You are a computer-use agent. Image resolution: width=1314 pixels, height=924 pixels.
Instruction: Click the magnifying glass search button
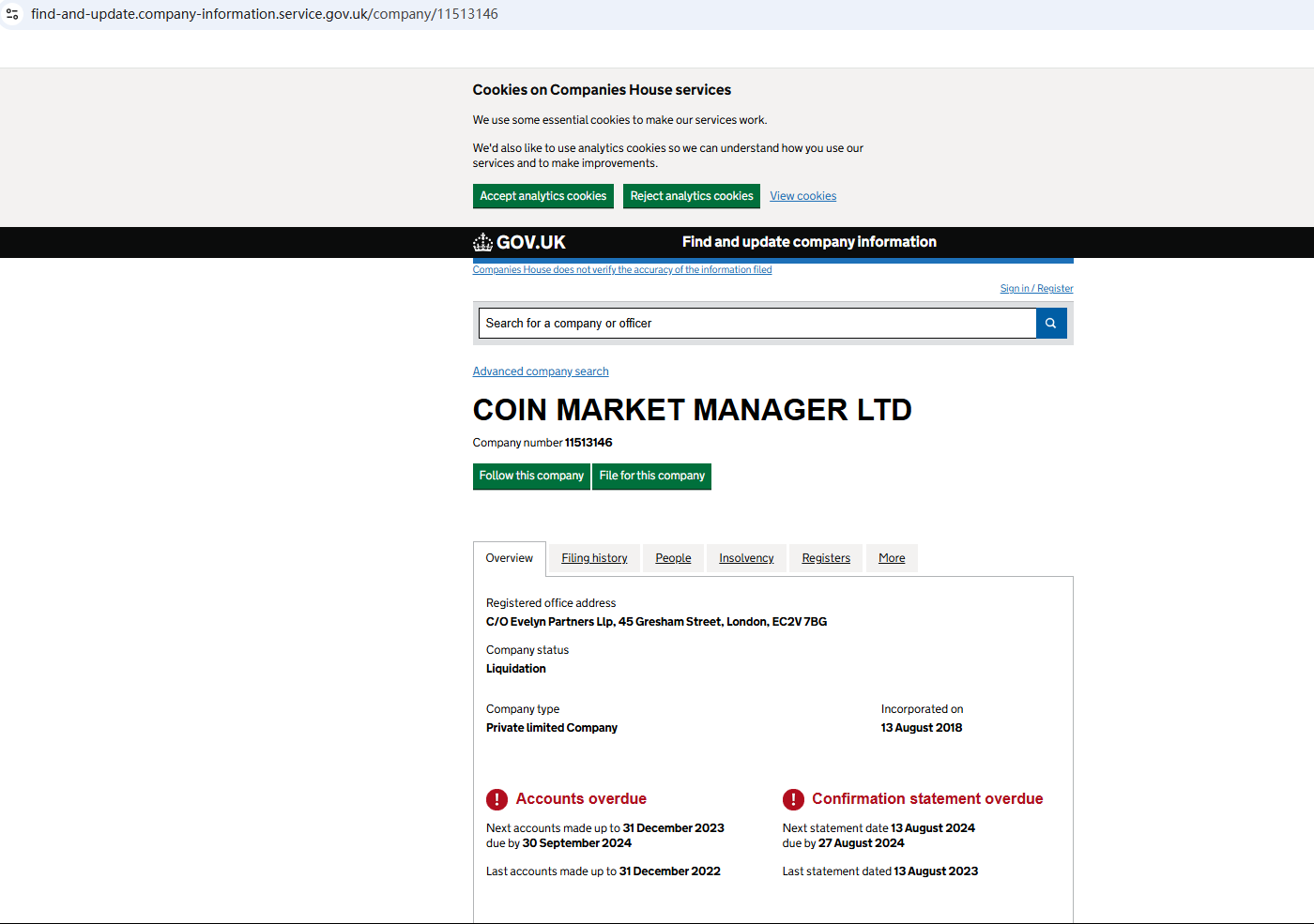[1050, 324]
